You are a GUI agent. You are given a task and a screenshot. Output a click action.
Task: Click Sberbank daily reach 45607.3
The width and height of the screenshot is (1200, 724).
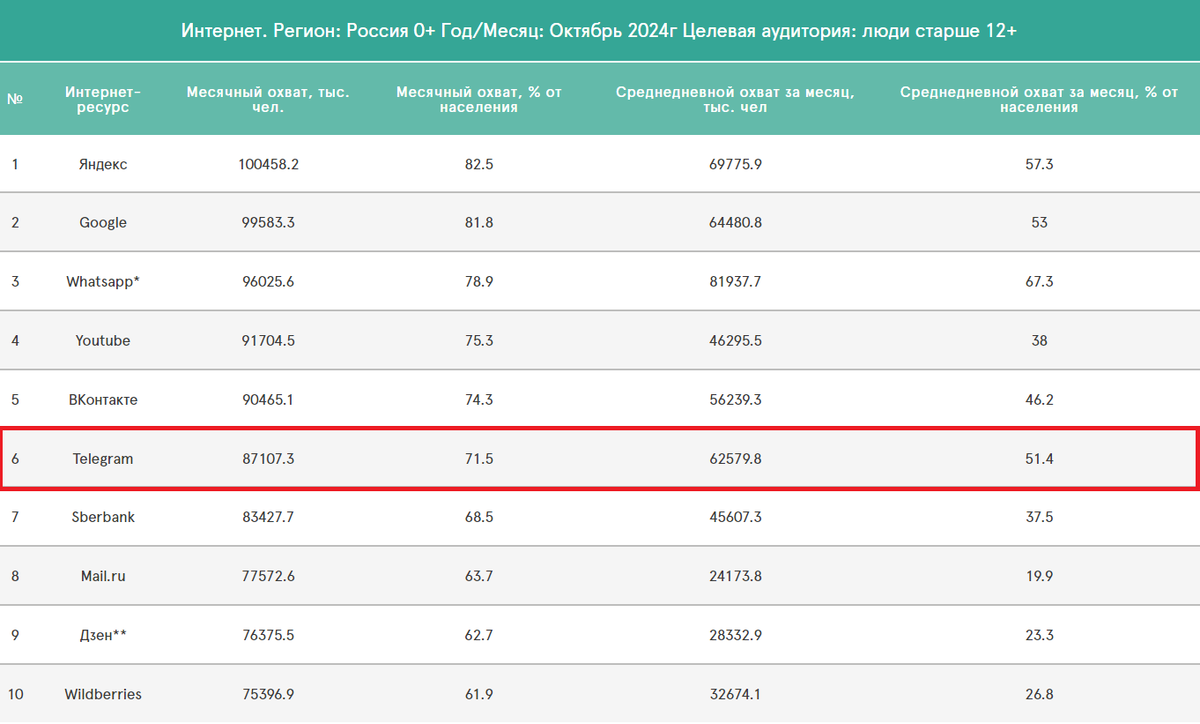(735, 517)
